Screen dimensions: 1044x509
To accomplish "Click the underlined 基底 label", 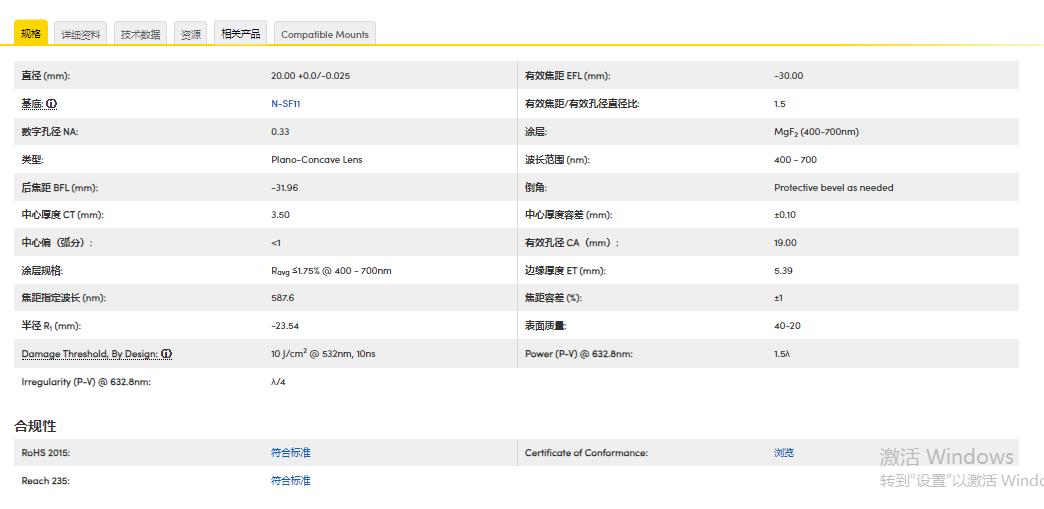I will [x=32, y=104].
